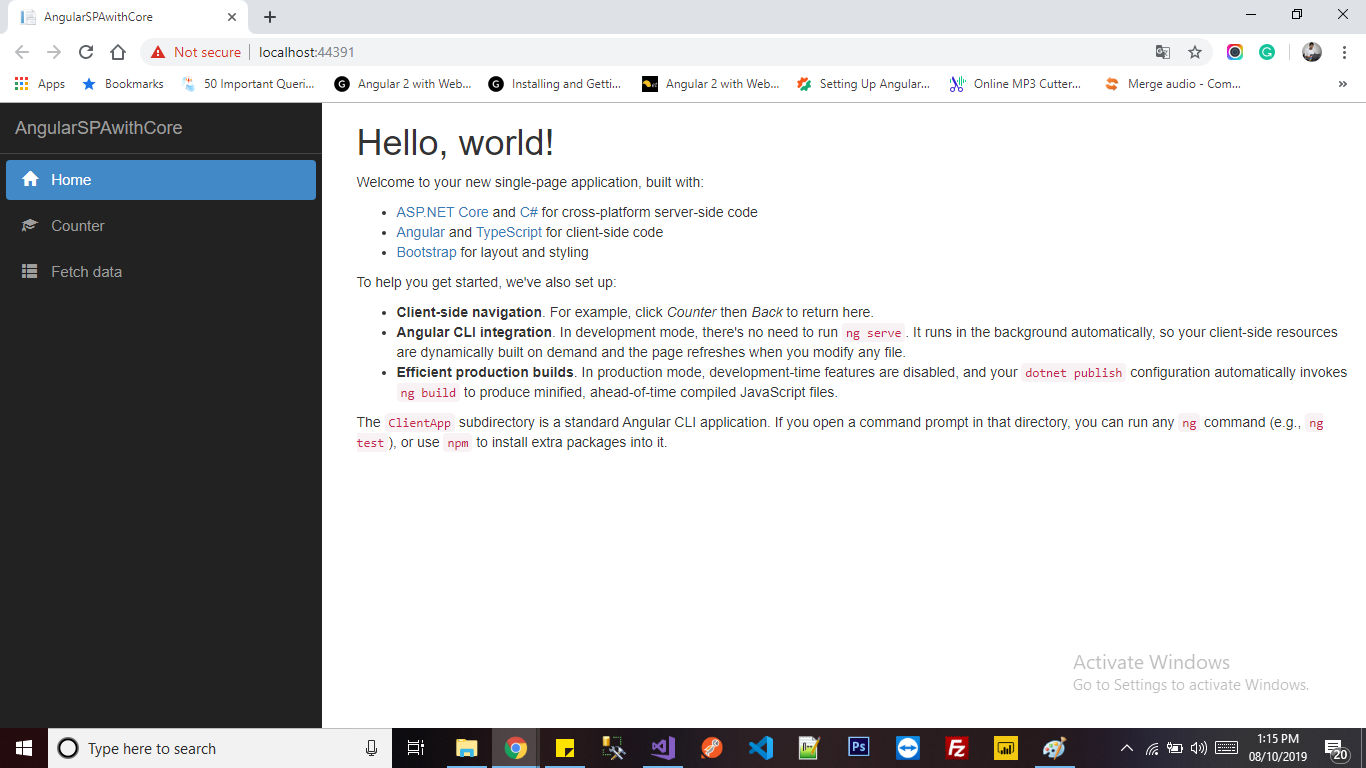This screenshot has height=768, width=1366.
Task: Select the Home house icon in sidebar
Action: coord(31,180)
